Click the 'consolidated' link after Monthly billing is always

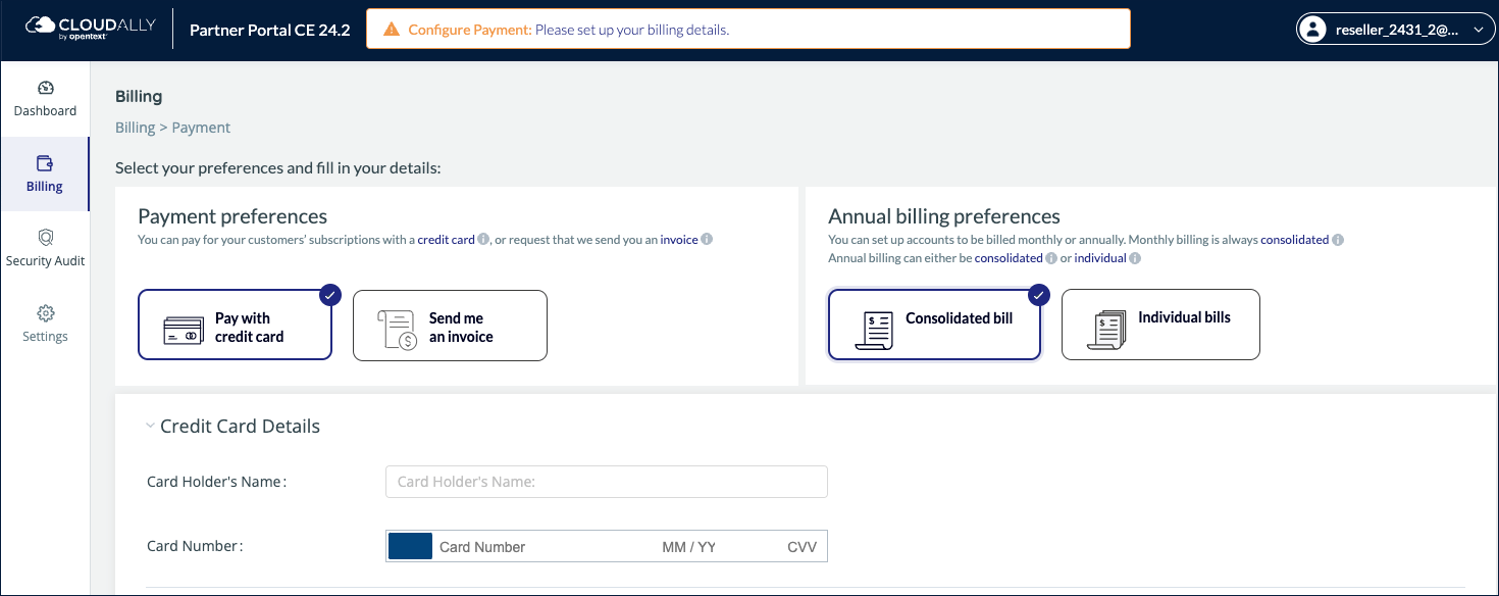1294,240
